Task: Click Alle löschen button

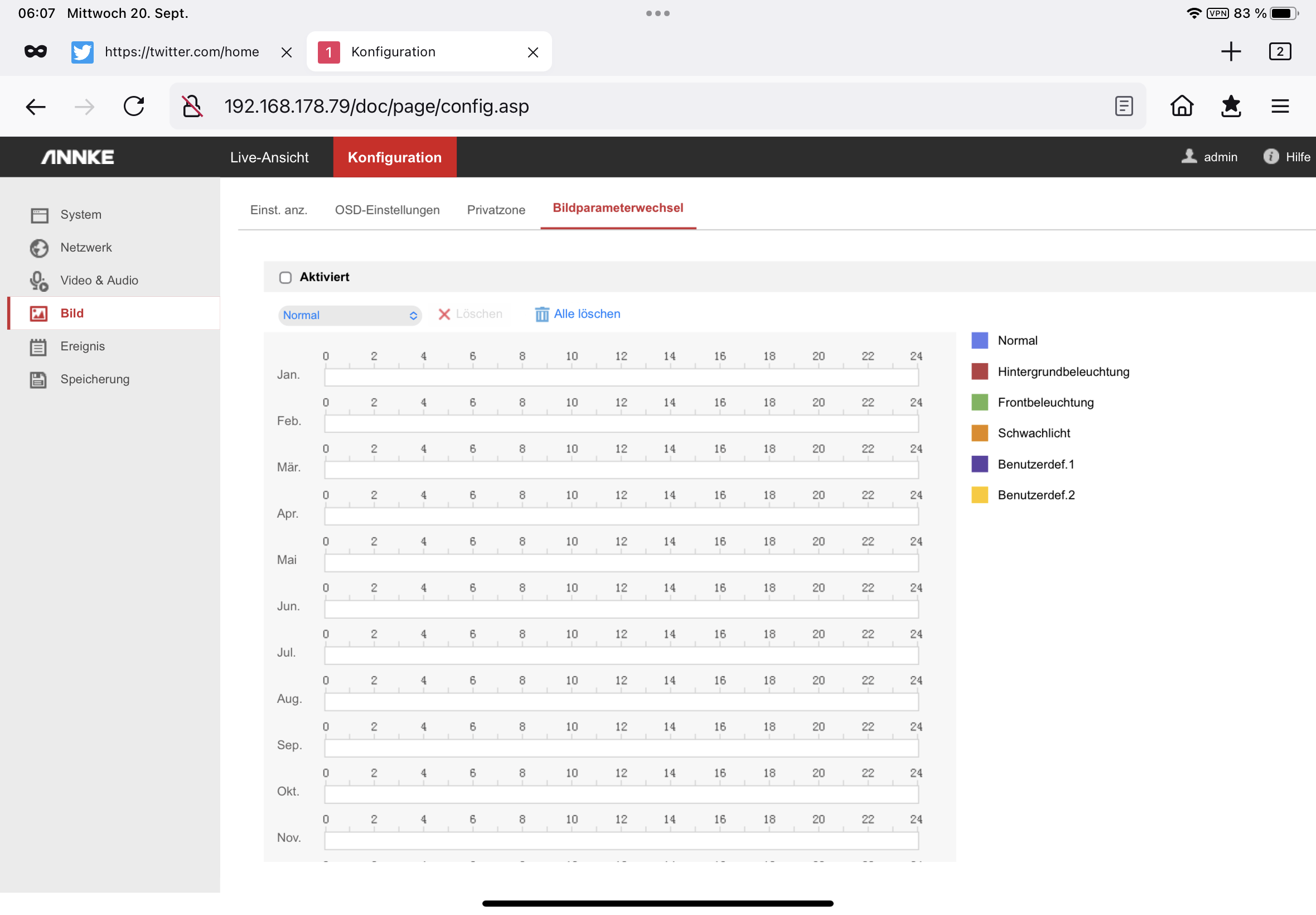Action: 578,314
